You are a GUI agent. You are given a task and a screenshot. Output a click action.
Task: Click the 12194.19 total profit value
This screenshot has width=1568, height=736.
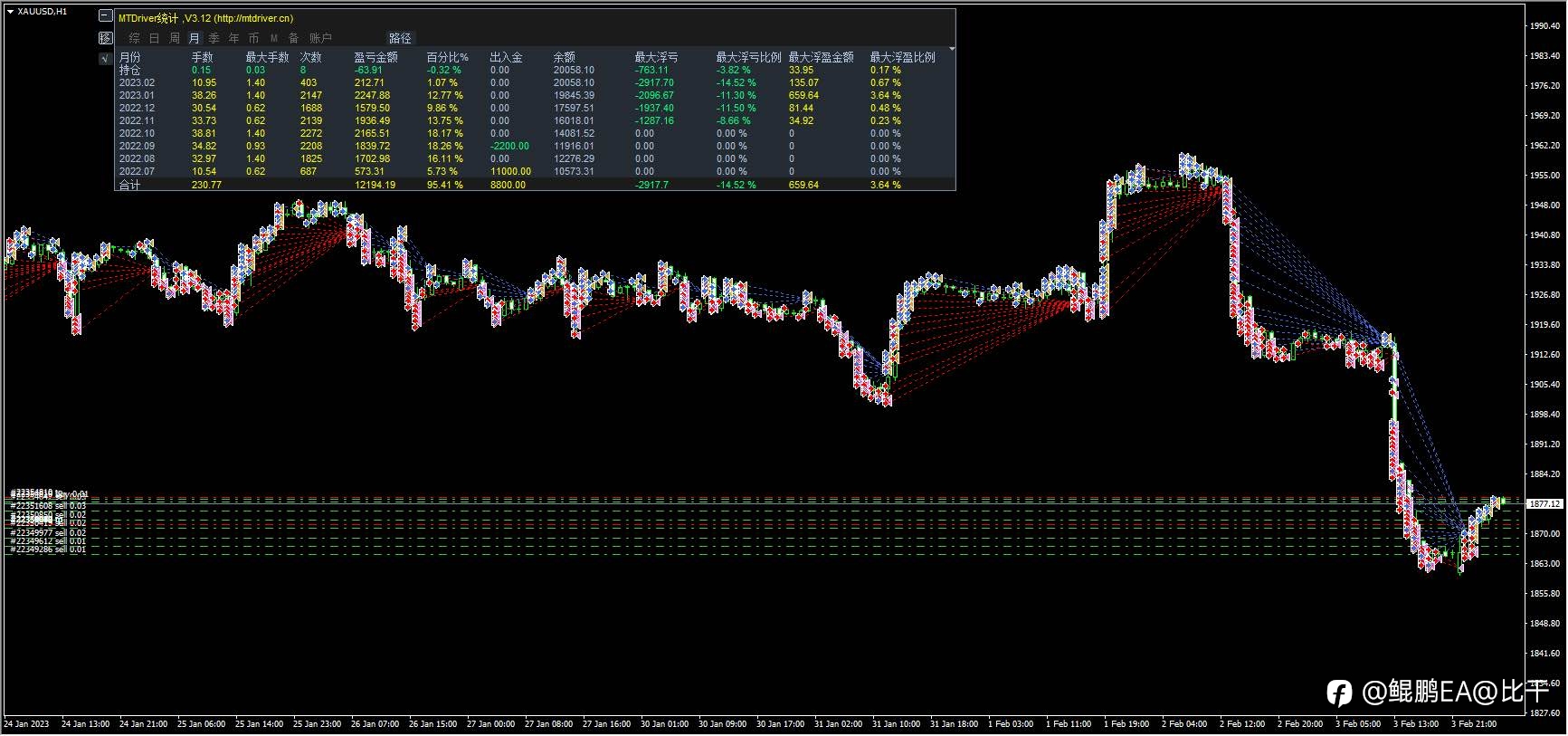coord(375,185)
